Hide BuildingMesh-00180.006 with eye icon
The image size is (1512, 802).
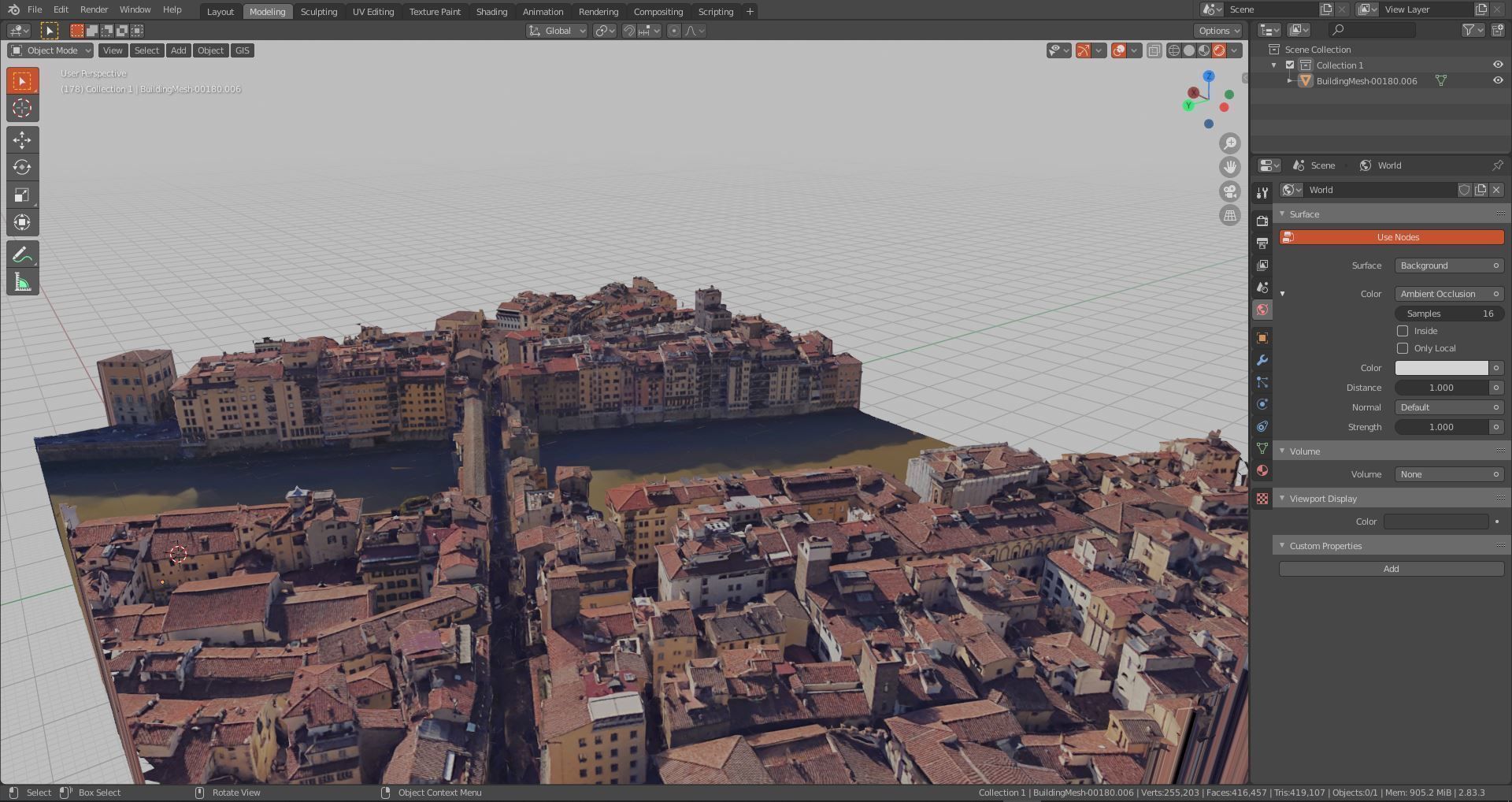[x=1498, y=80]
